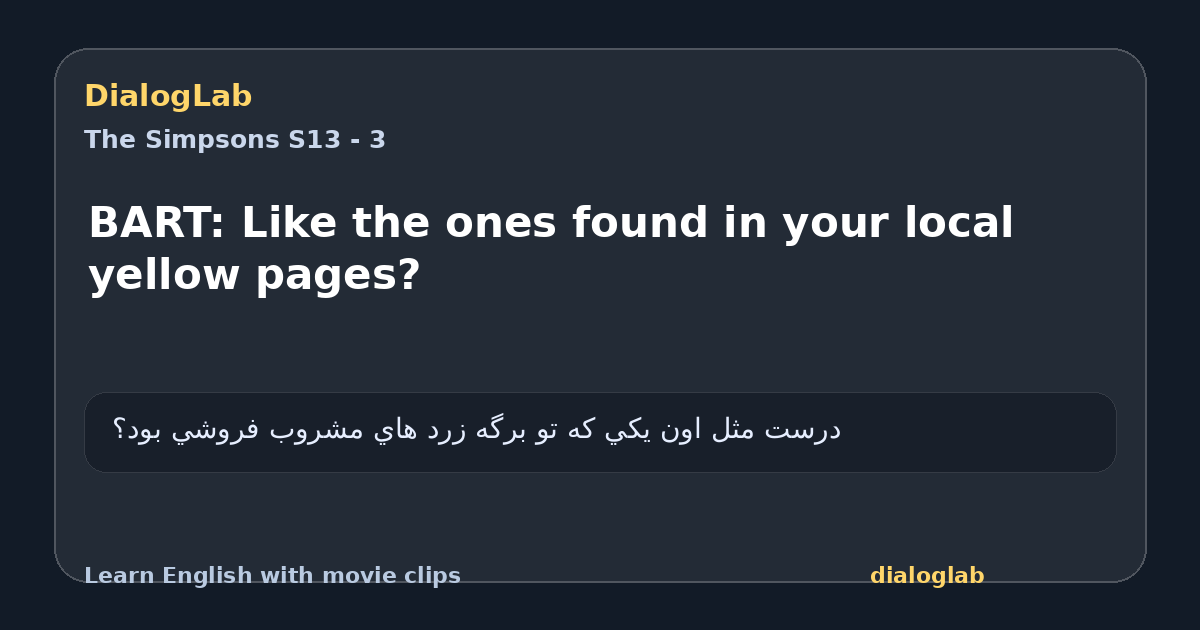Click the DialogLab logo title
Viewport: 1200px width, 630px height.
[x=168, y=97]
